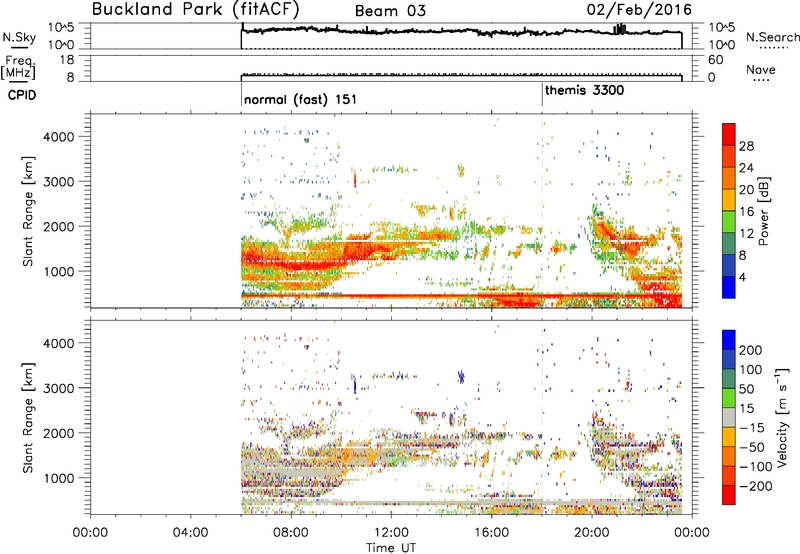Click the 3000 tick of the velocity panel

(58, 388)
